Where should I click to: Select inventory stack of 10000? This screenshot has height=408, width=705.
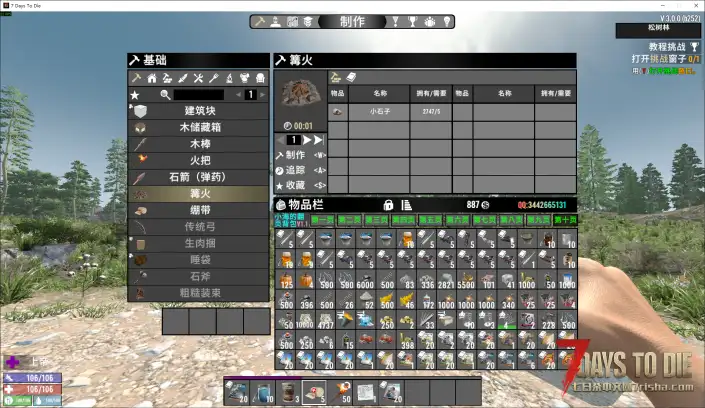[x=304, y=320]
